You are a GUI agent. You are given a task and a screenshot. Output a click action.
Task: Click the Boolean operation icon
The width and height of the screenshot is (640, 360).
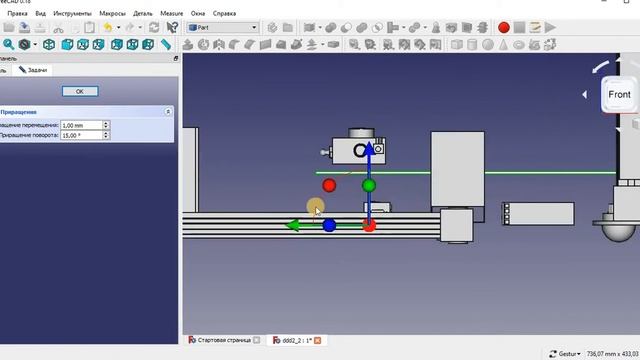[331, 27]
